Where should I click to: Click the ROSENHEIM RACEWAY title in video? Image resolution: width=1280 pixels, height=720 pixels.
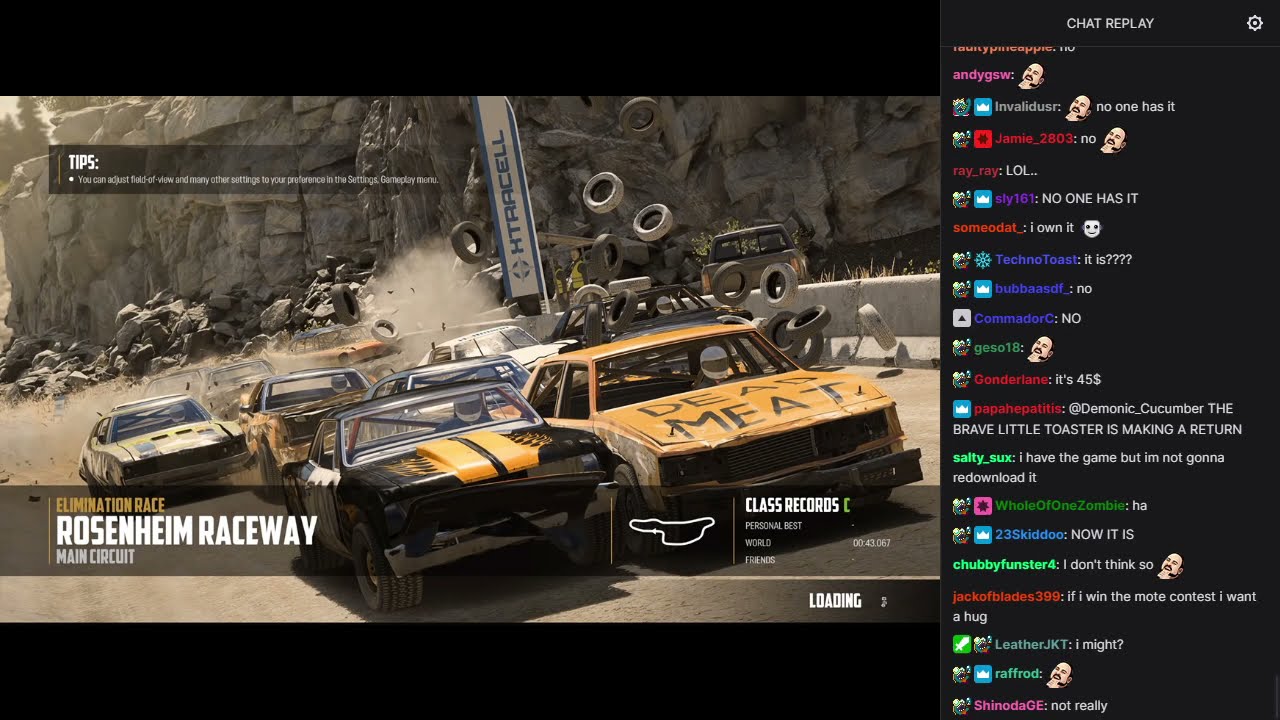(x=187, y=531)
